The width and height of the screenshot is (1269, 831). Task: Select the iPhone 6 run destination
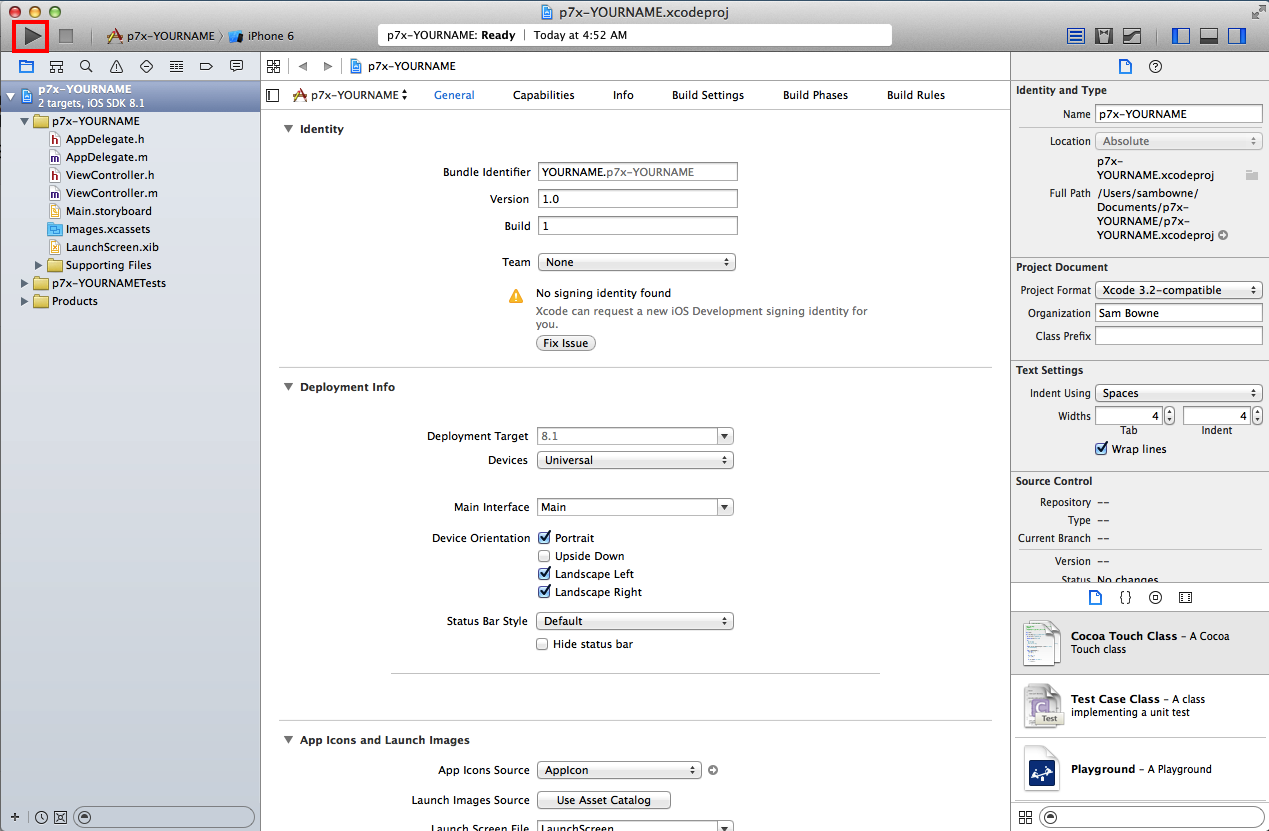[261, 36]
